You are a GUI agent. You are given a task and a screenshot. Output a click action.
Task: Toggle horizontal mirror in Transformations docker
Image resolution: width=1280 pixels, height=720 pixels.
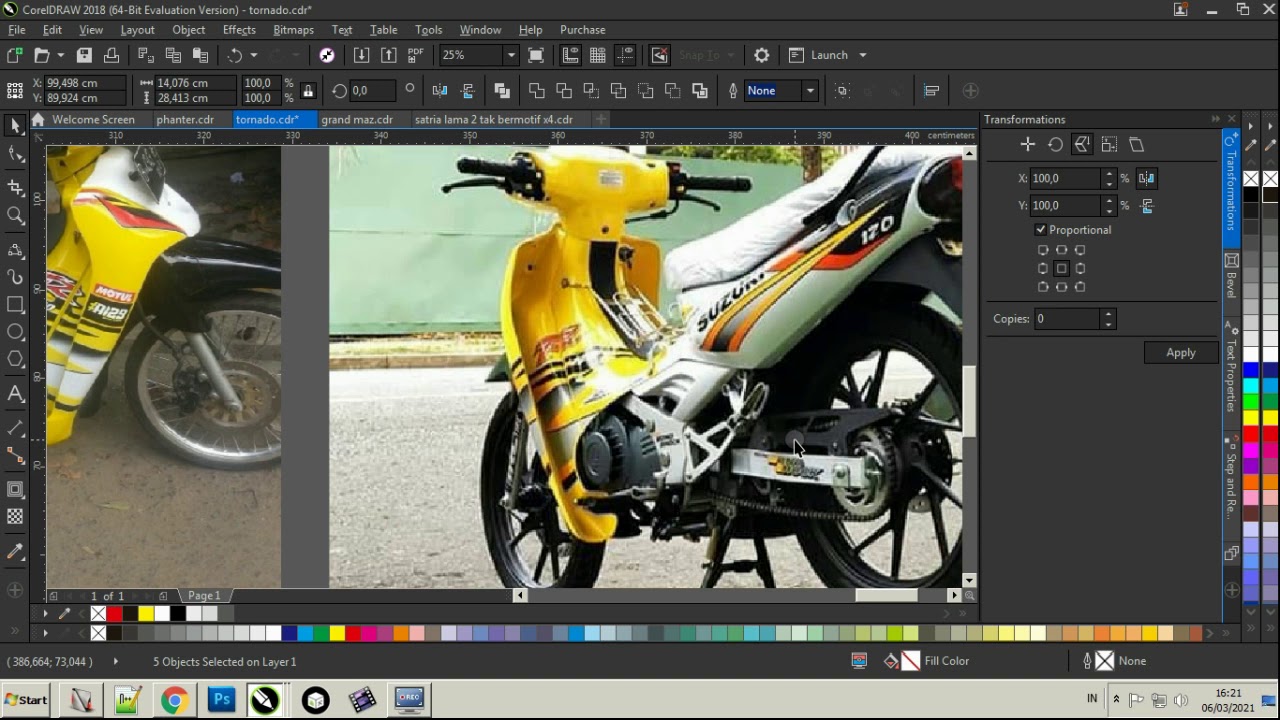coord(1146,178)
